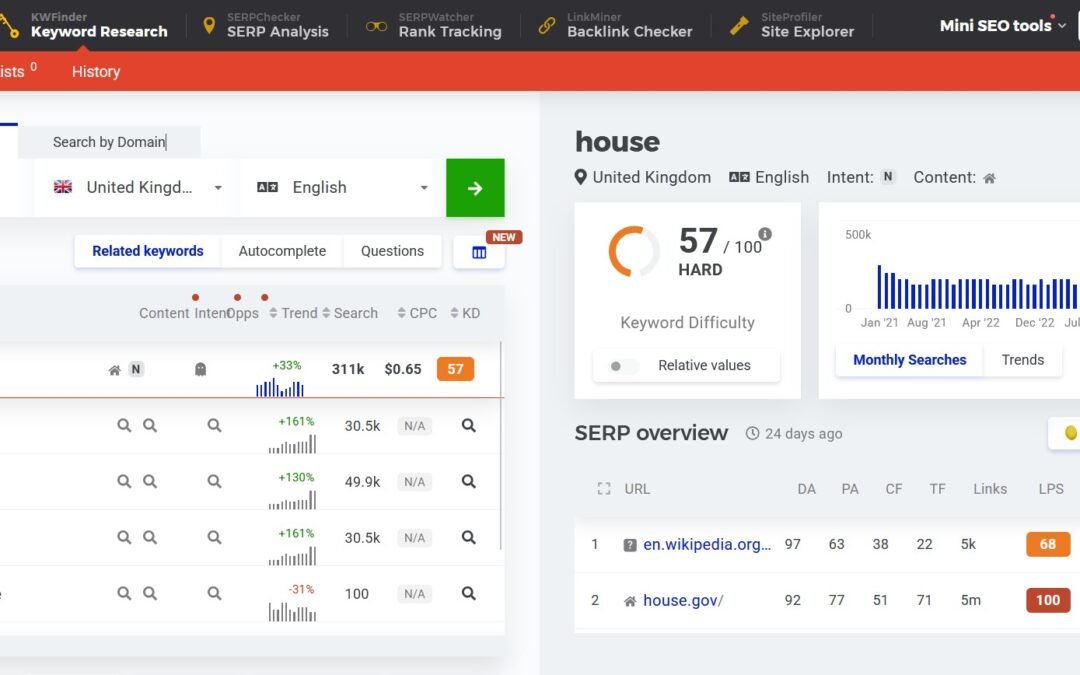1080x675 pixels.
Task: Start the search with the green arrow button
Action: [x=475, y=187]
